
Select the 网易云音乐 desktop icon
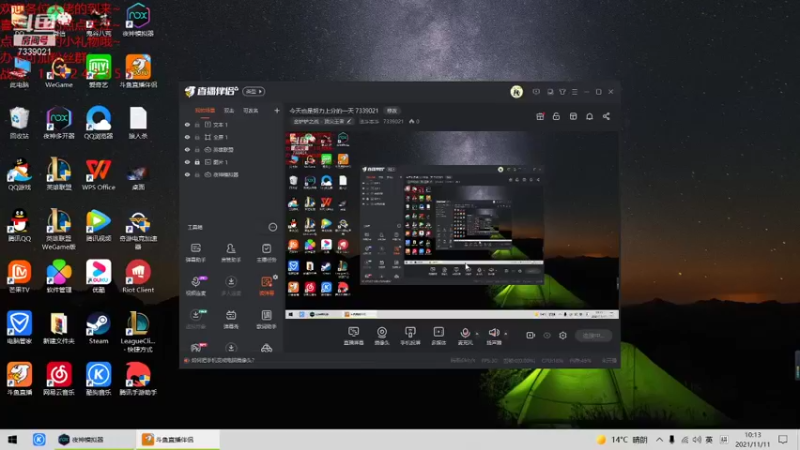click(59, 379)
